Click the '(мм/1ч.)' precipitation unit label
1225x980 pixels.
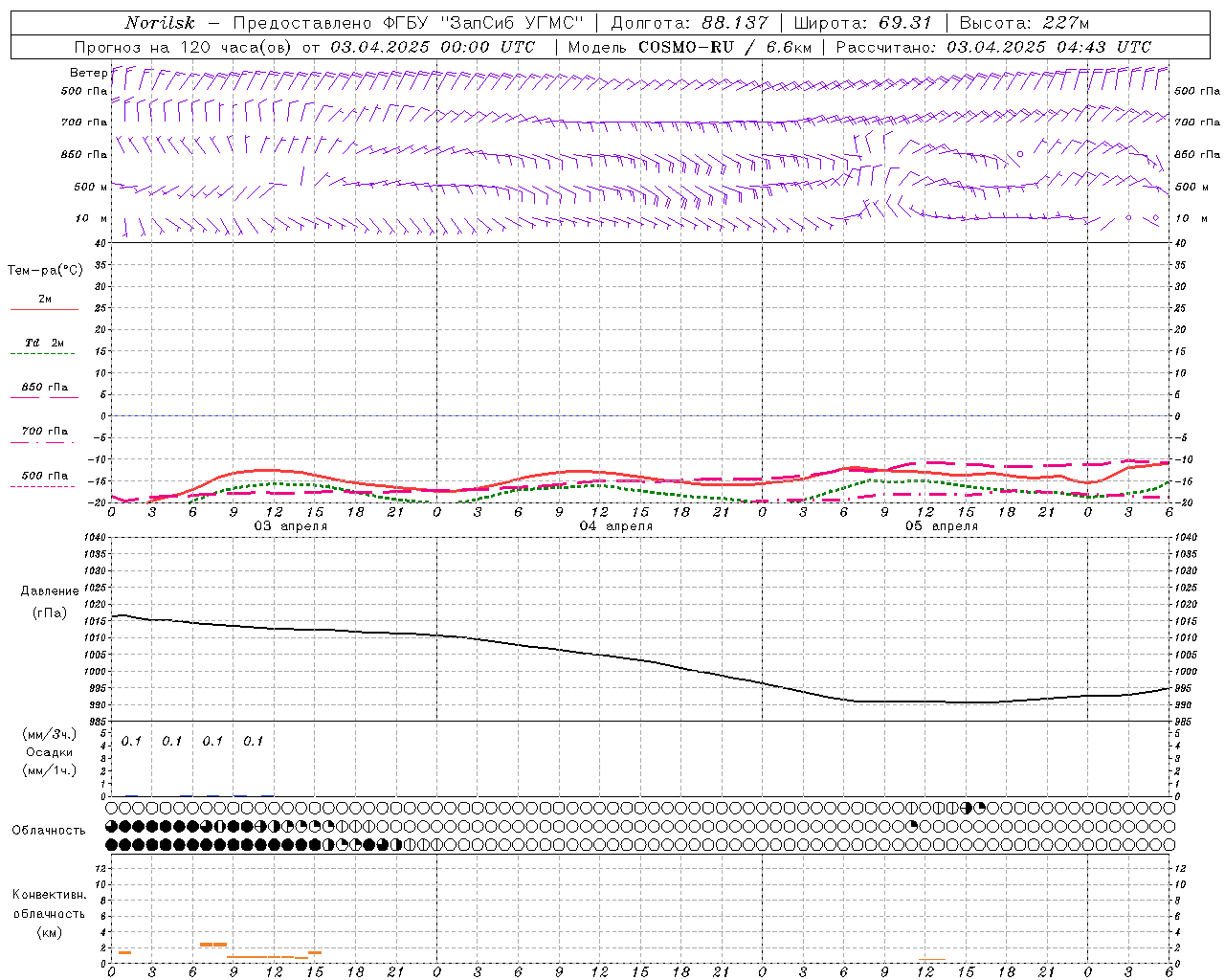tap(50, 770)
